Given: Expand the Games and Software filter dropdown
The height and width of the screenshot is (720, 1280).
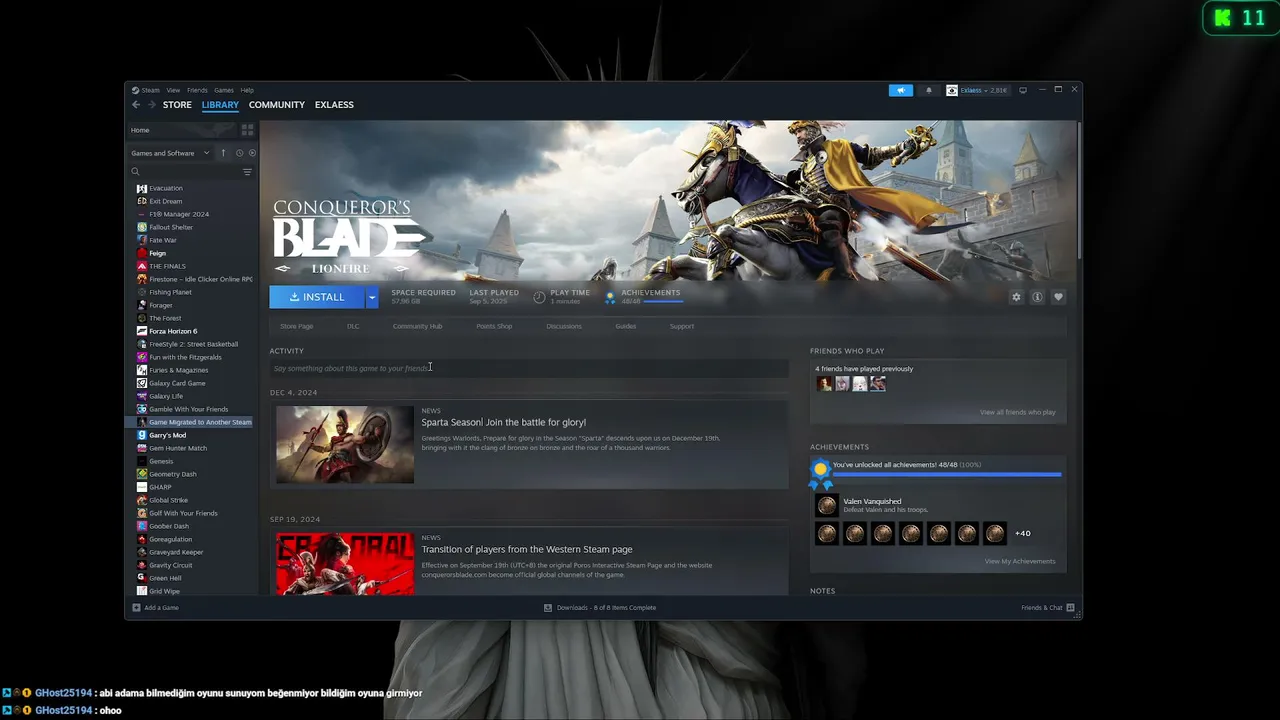Looking at the screenshot, I should (170, 153).
